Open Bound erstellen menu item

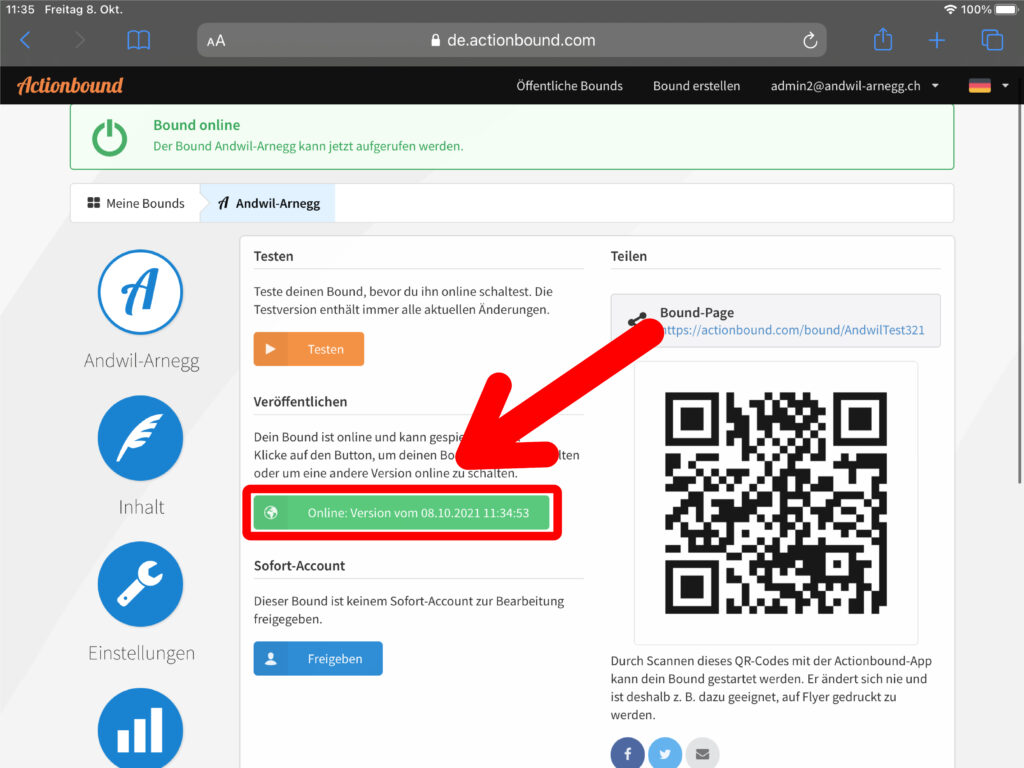click(x=696, y=86)
